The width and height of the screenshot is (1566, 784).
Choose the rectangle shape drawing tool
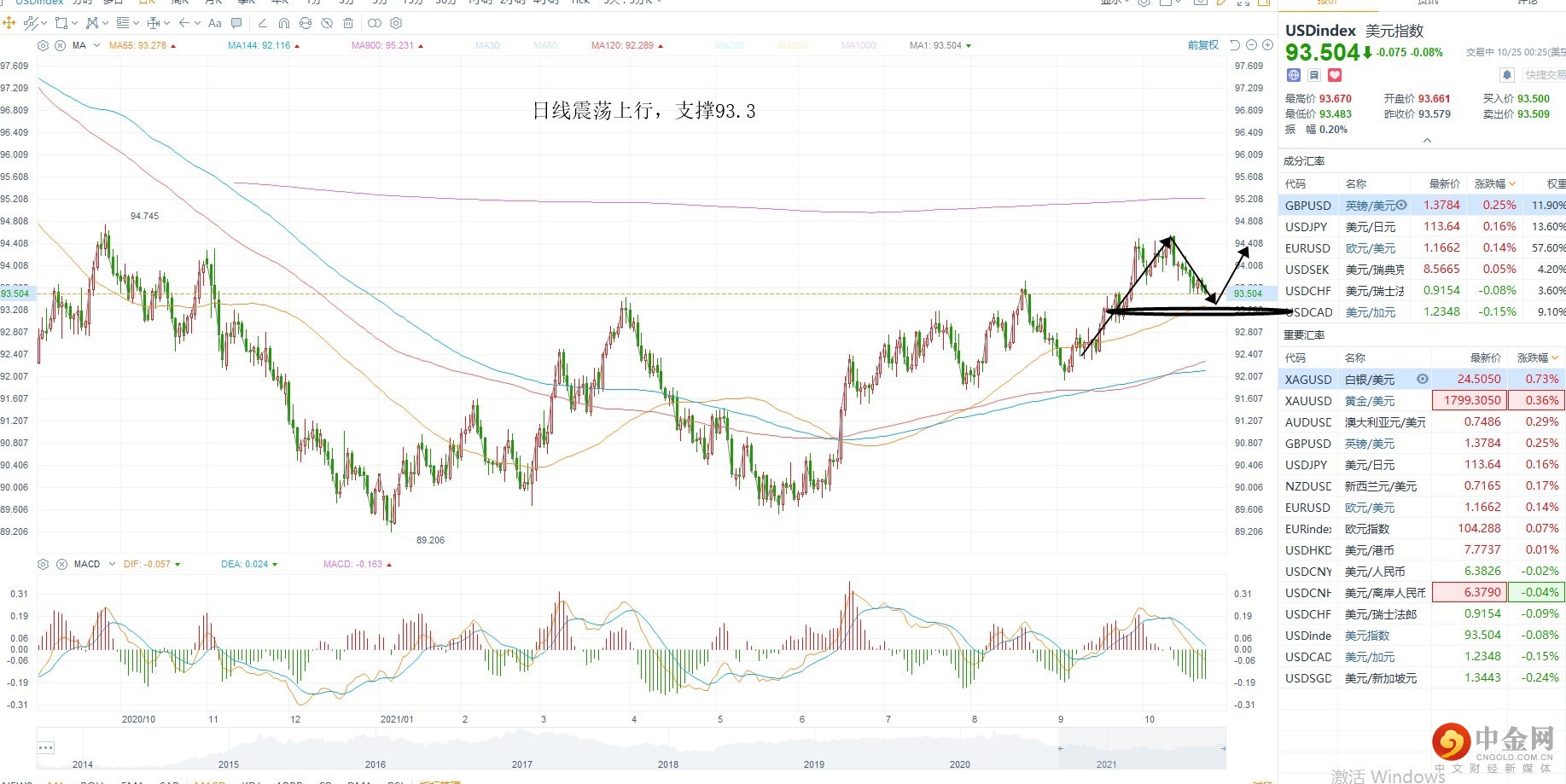click(61, 23)
